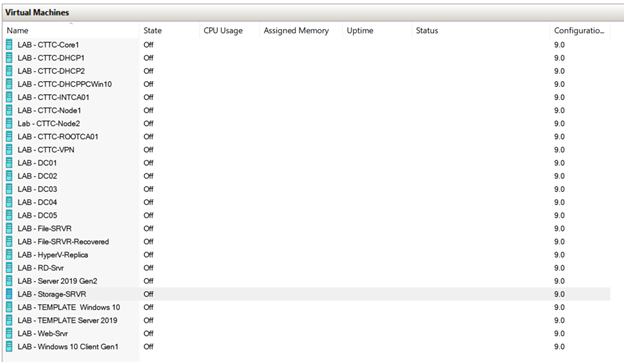The height and width of the screenshot is (362, 624).
Task: Sort by the Name column header
Action: pos(71,31)
